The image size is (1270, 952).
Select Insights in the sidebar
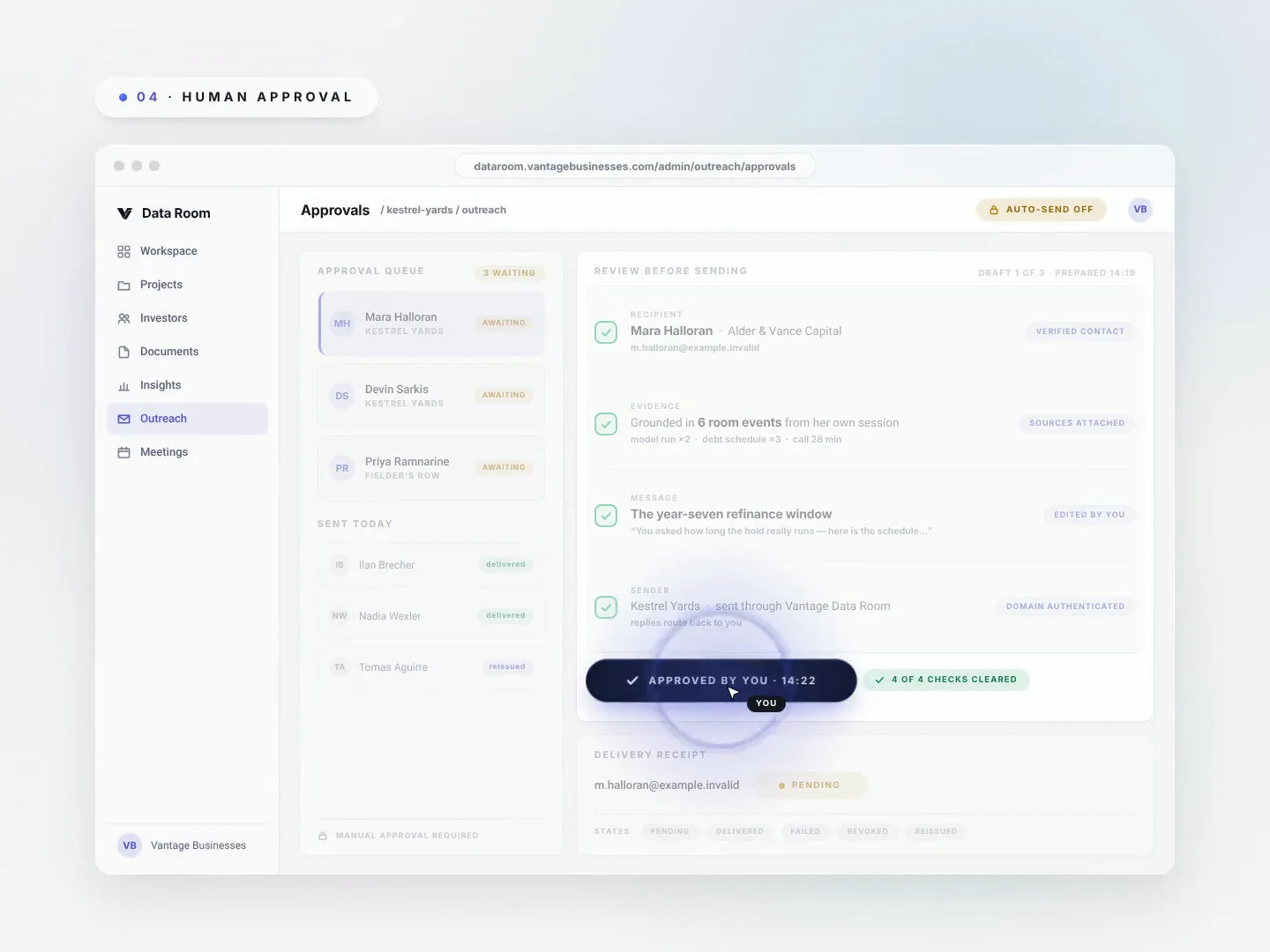point(187,385)
